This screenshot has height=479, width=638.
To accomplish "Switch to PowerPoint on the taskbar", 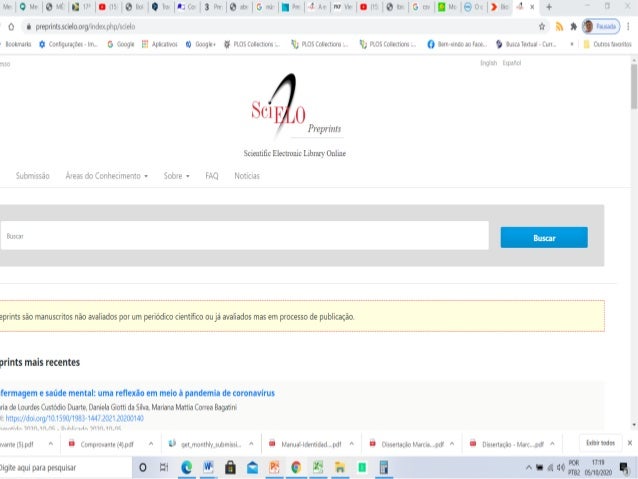I will (x=274, y=467).
